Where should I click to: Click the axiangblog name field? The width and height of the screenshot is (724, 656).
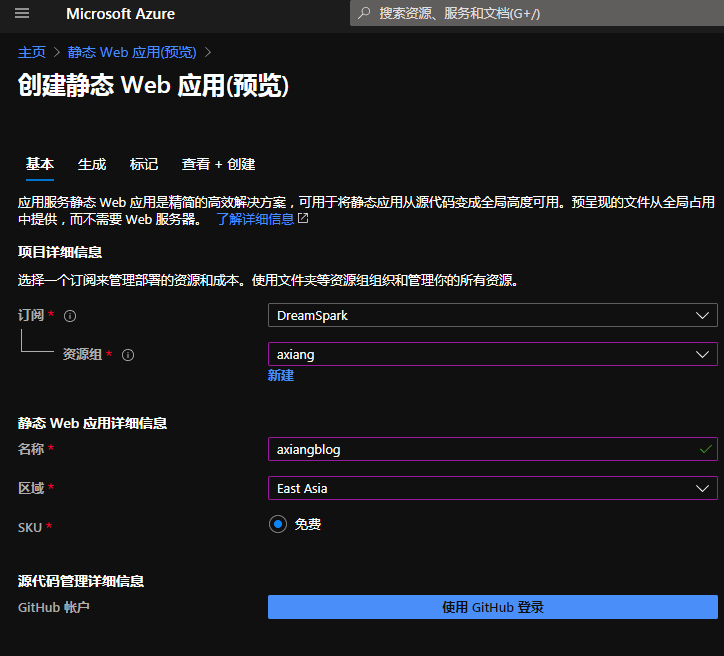pyautogui.click(x=493, y=449)
